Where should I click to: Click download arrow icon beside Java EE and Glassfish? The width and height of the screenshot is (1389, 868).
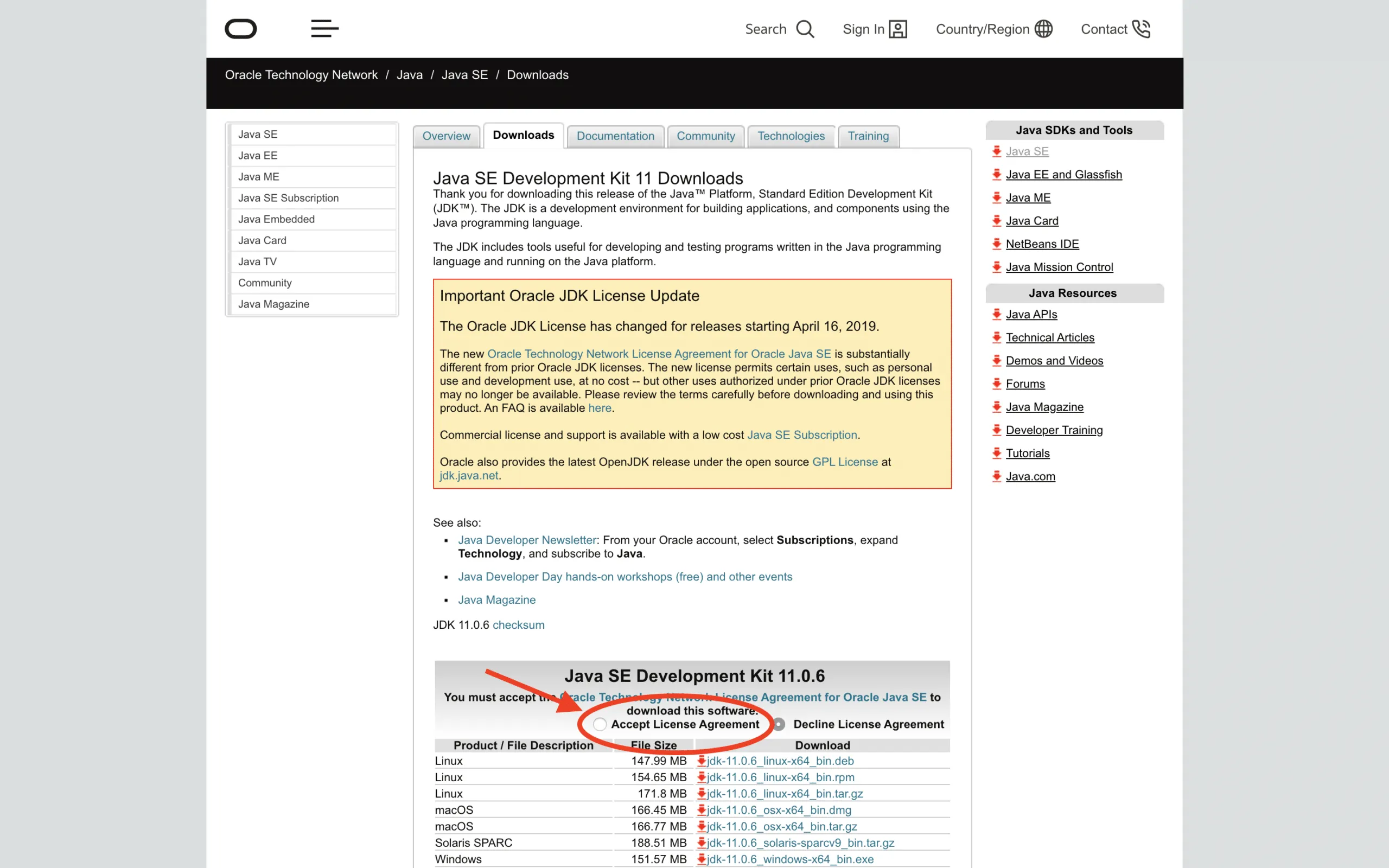pos(997,175)
